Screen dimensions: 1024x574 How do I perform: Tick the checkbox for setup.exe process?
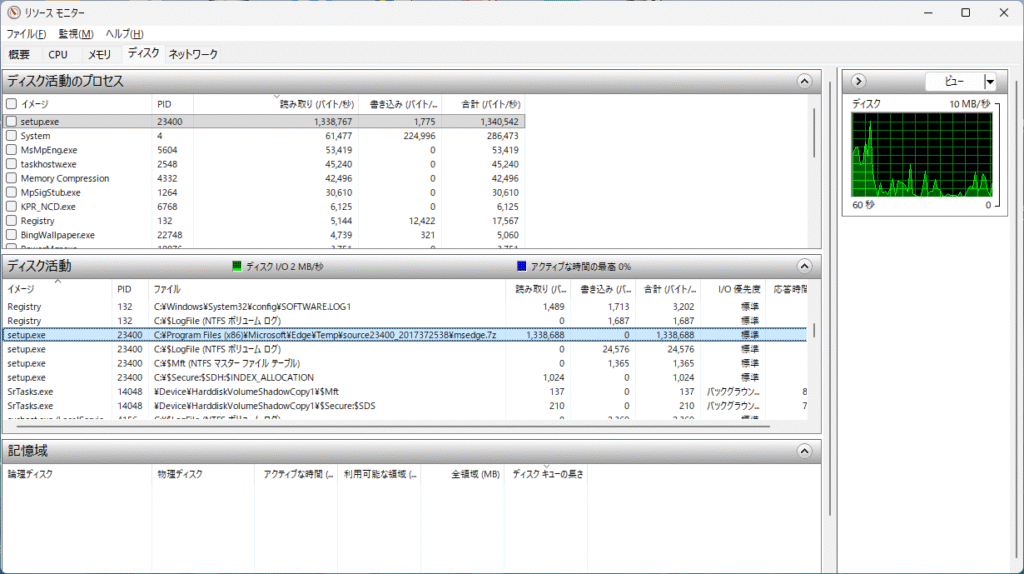click(11, 121)
